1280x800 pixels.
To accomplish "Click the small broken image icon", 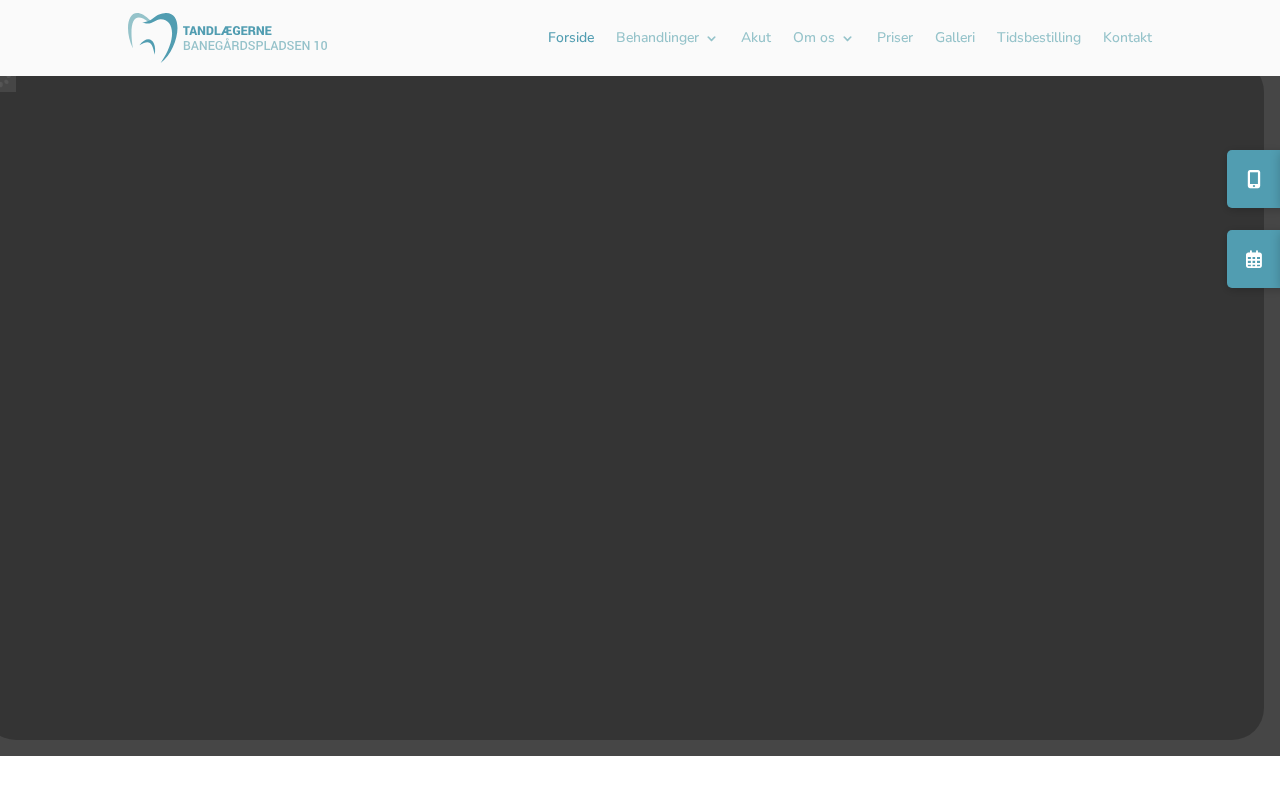I will point(7,84).
